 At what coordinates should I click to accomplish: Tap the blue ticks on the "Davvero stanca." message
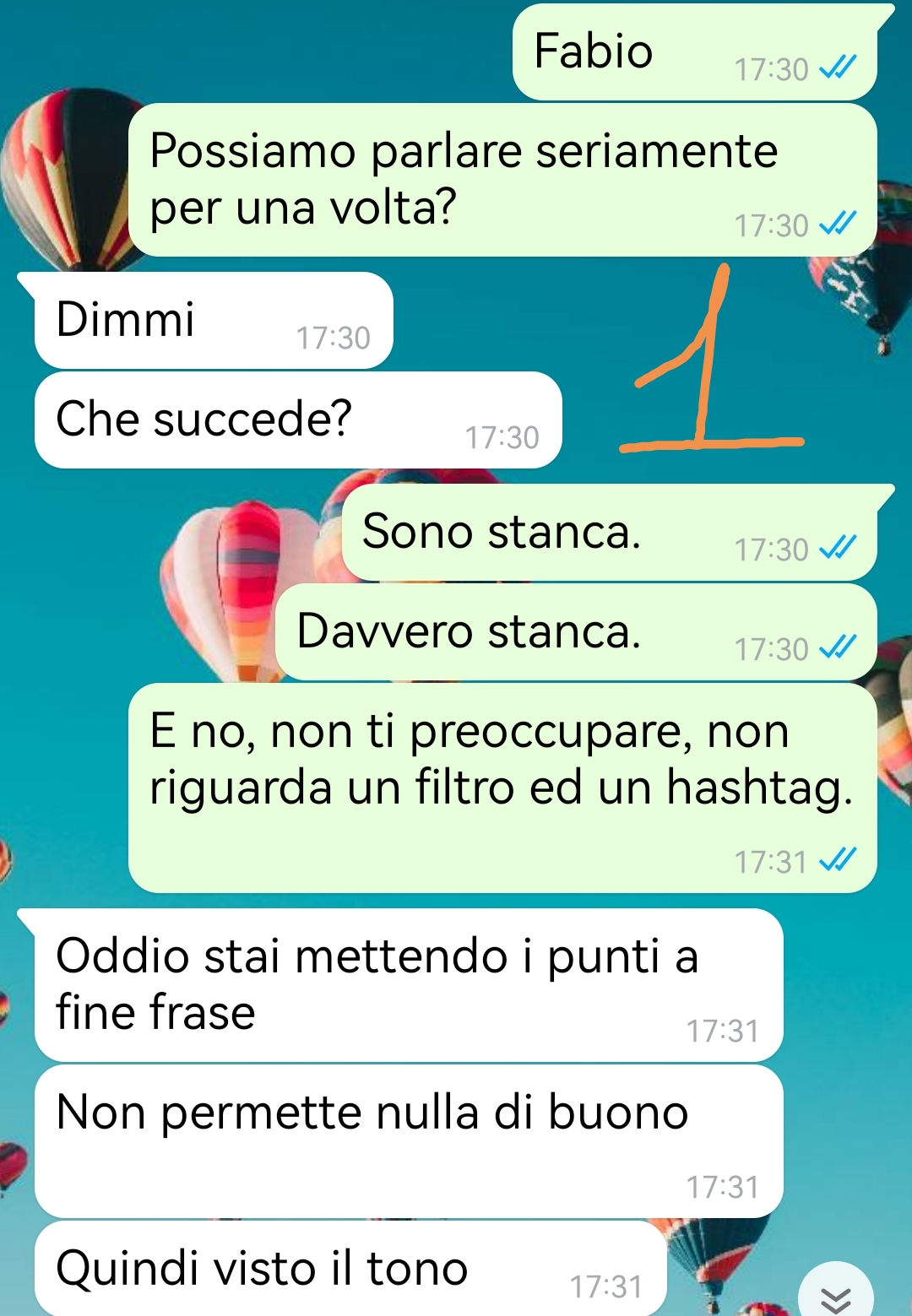pos(838,647)
